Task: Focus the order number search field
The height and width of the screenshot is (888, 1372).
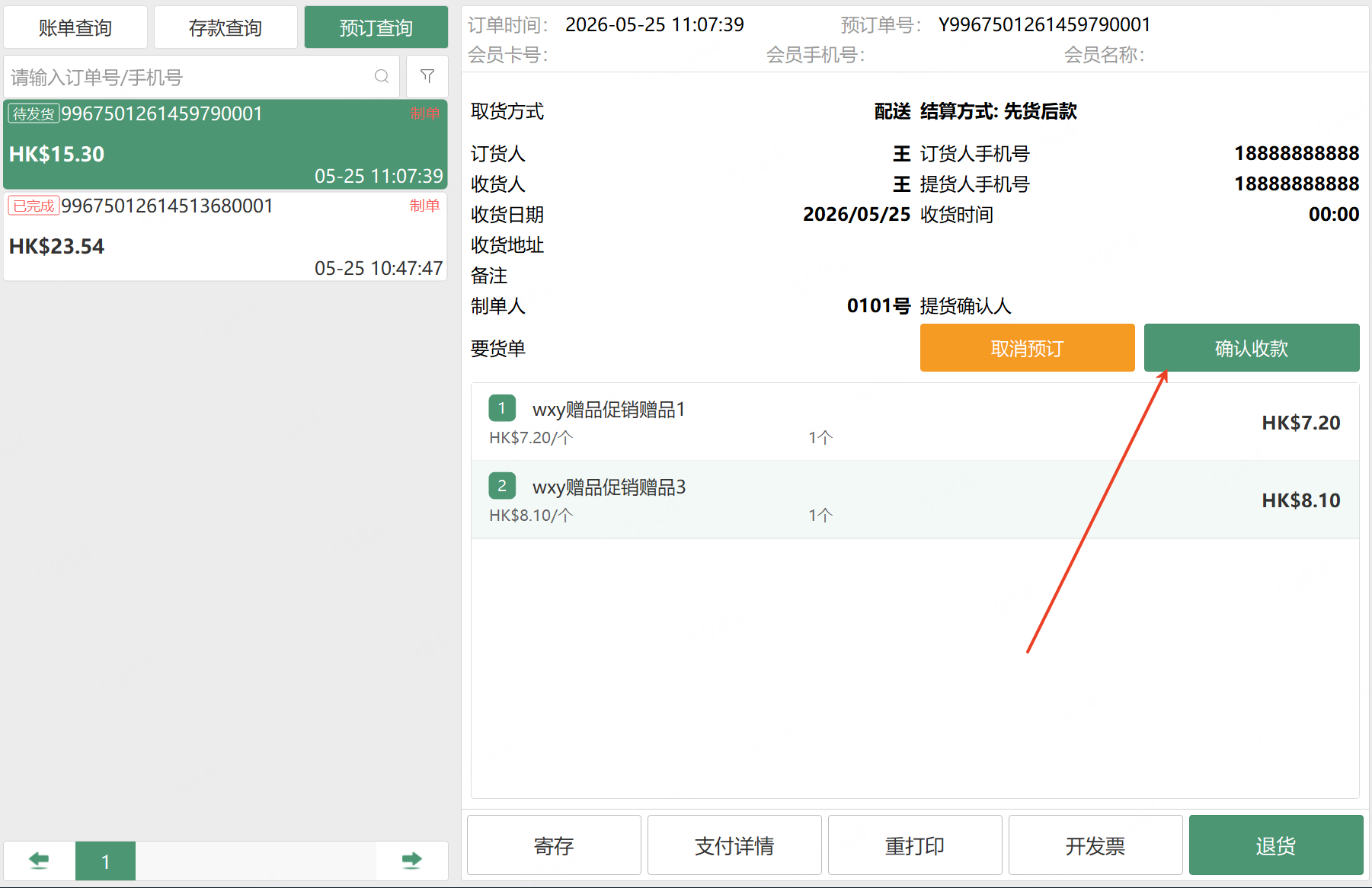Action: [202, 76]
